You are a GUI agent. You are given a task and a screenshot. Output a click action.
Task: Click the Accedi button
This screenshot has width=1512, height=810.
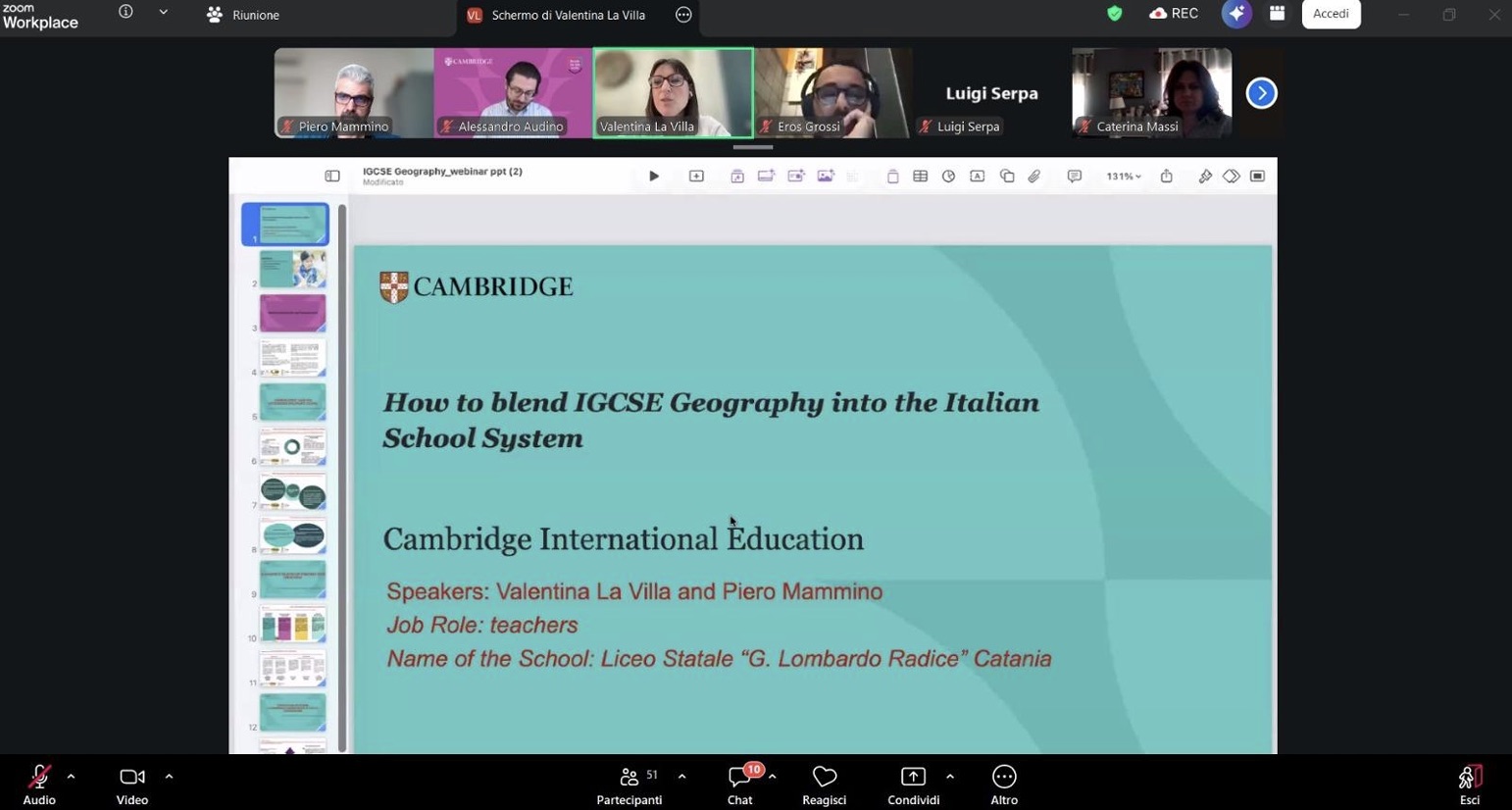coord(1331,14)
